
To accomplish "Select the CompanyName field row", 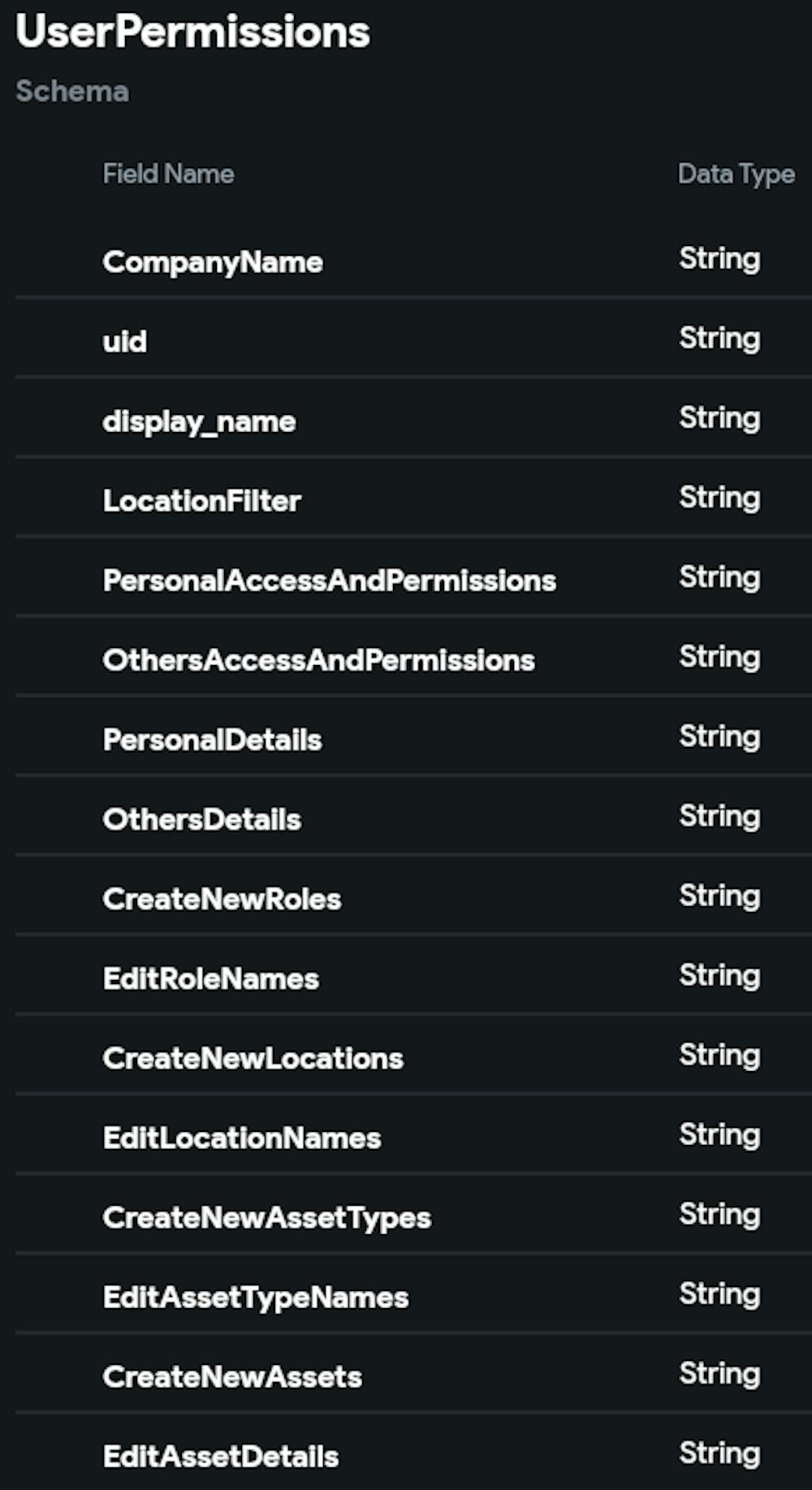I will (213, 262).
